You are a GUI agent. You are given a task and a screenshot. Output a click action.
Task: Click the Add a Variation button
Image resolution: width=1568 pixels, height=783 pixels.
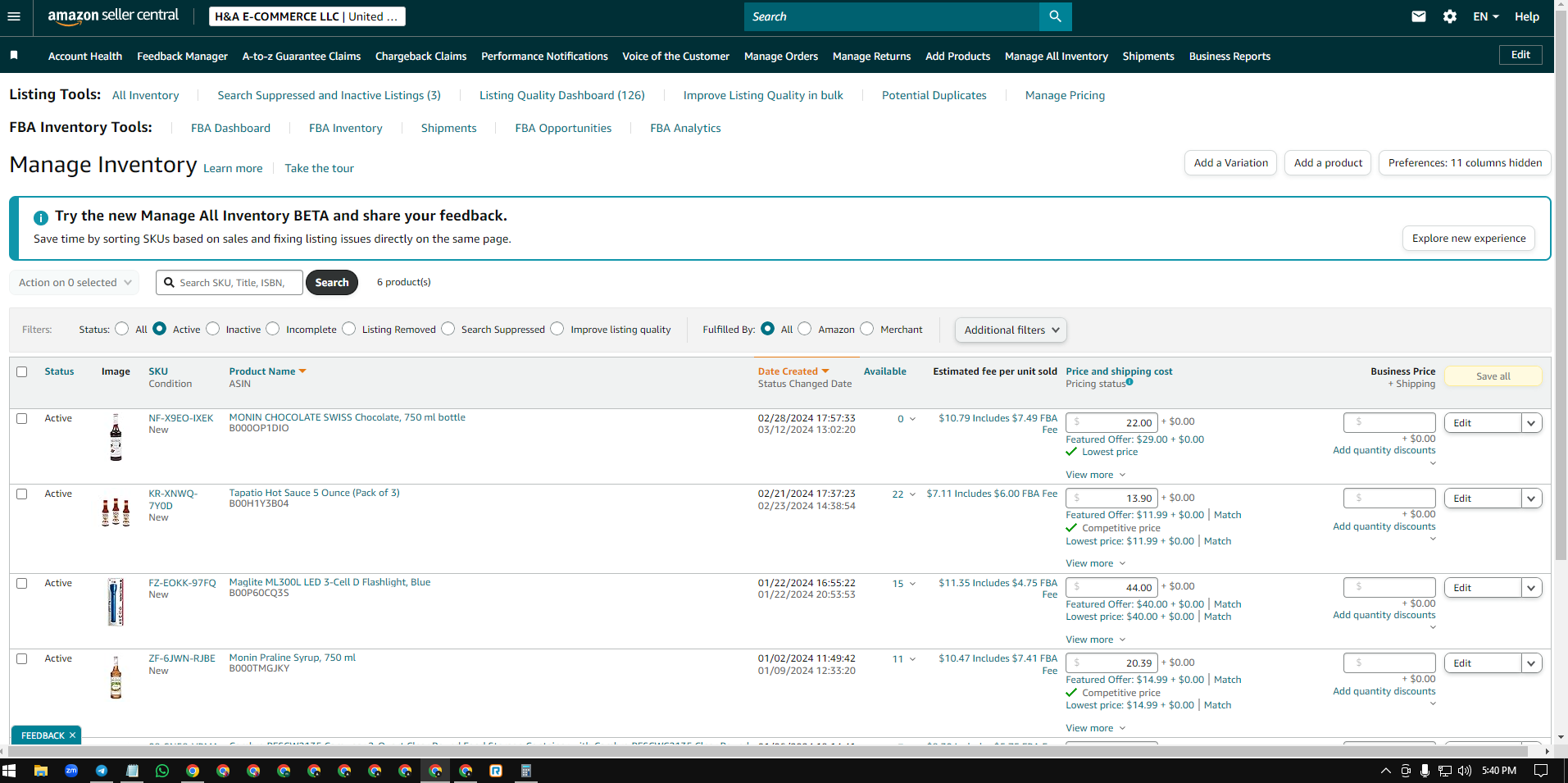pyautogui.click(x=1230, y=162)
